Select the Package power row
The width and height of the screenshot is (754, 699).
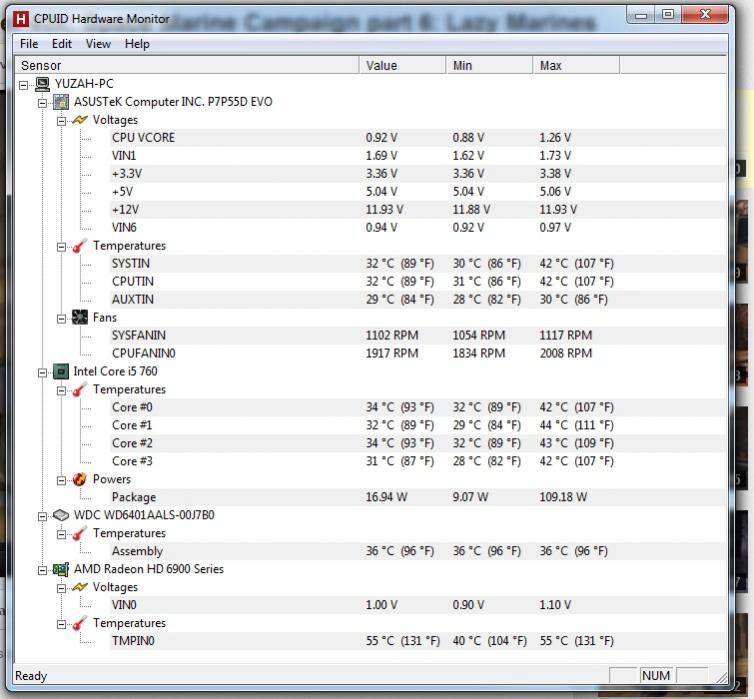tap(134, 498)
